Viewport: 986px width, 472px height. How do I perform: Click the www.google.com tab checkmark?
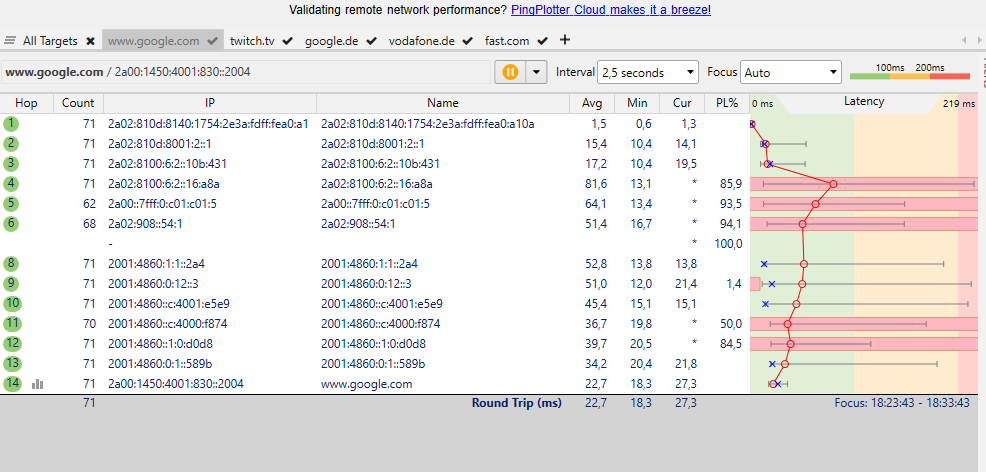213,41
